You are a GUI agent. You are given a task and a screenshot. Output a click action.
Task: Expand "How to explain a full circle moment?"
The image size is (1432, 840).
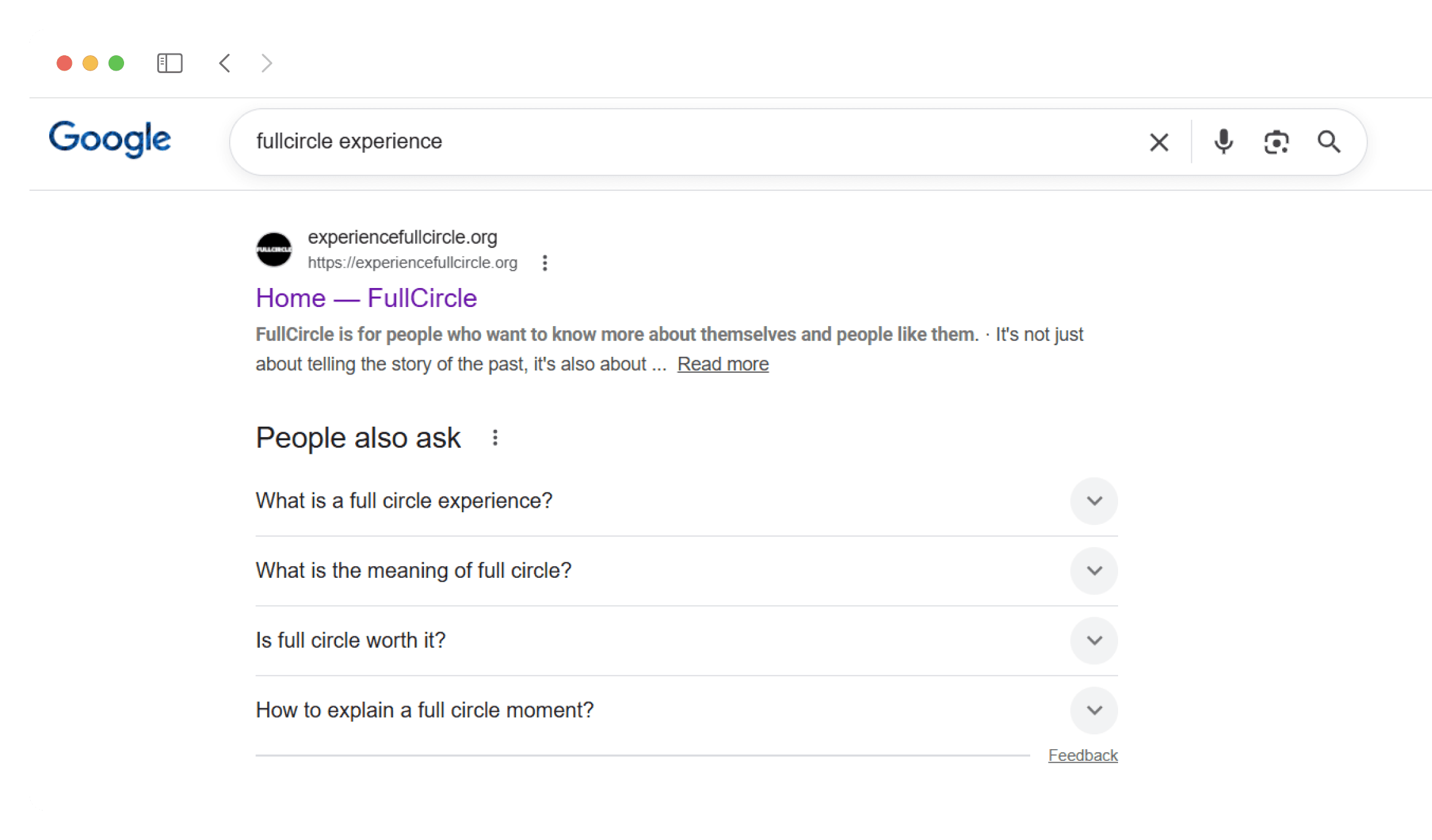click(1094, 710)
